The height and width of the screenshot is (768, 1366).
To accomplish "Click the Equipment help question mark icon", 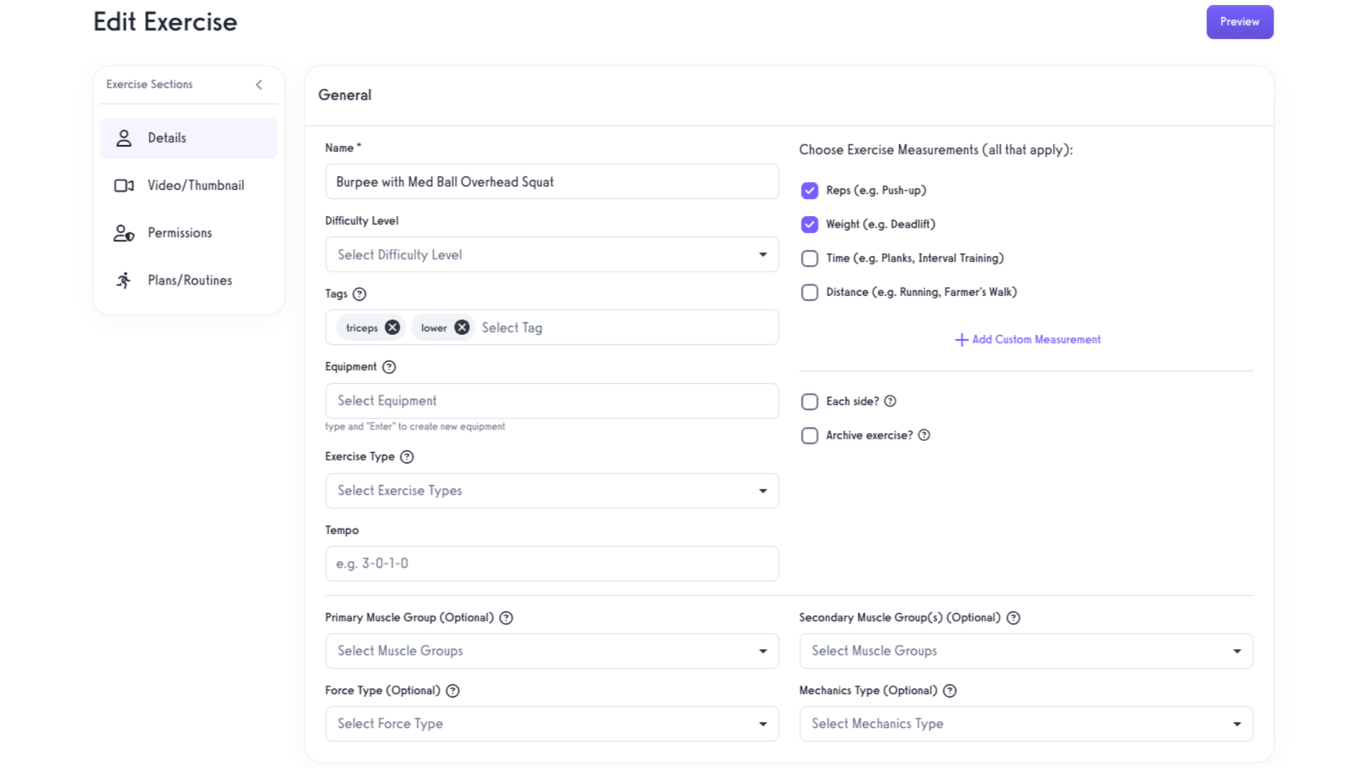I will (x=389, y=367).
